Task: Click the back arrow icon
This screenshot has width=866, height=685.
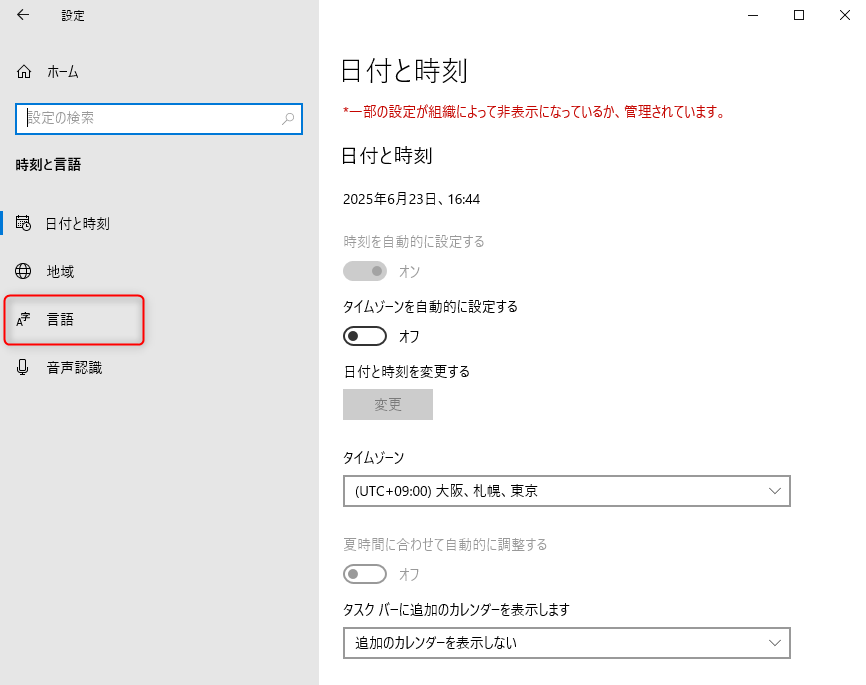Action: pos(23,15)
